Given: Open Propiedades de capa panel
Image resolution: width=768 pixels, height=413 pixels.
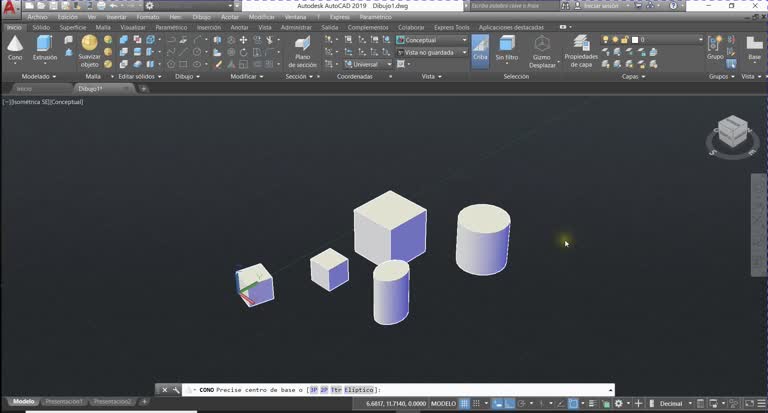Looking at the screenshot, I should pyautogui.click(x=581, y=51).
